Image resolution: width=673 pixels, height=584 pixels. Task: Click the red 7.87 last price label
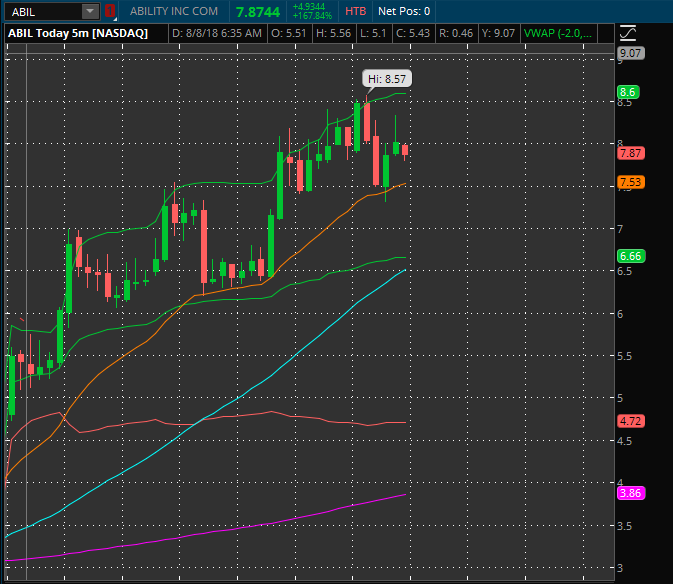631,153
